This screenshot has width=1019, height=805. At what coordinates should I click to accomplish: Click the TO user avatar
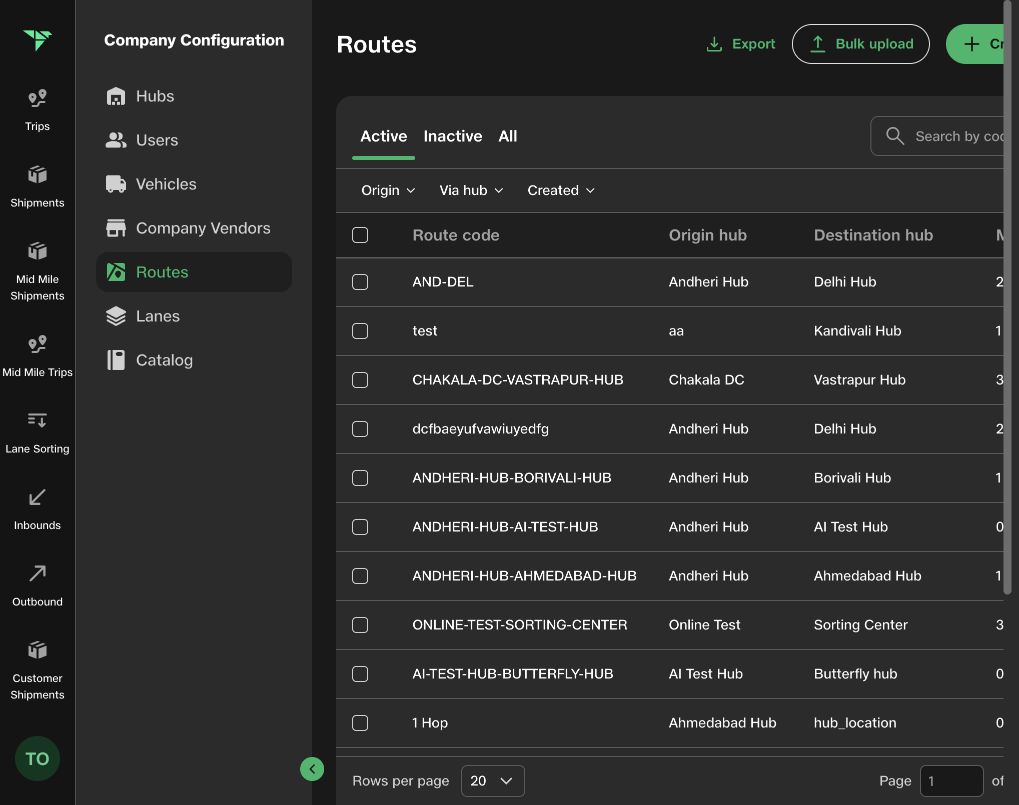[x=37, y=758]
